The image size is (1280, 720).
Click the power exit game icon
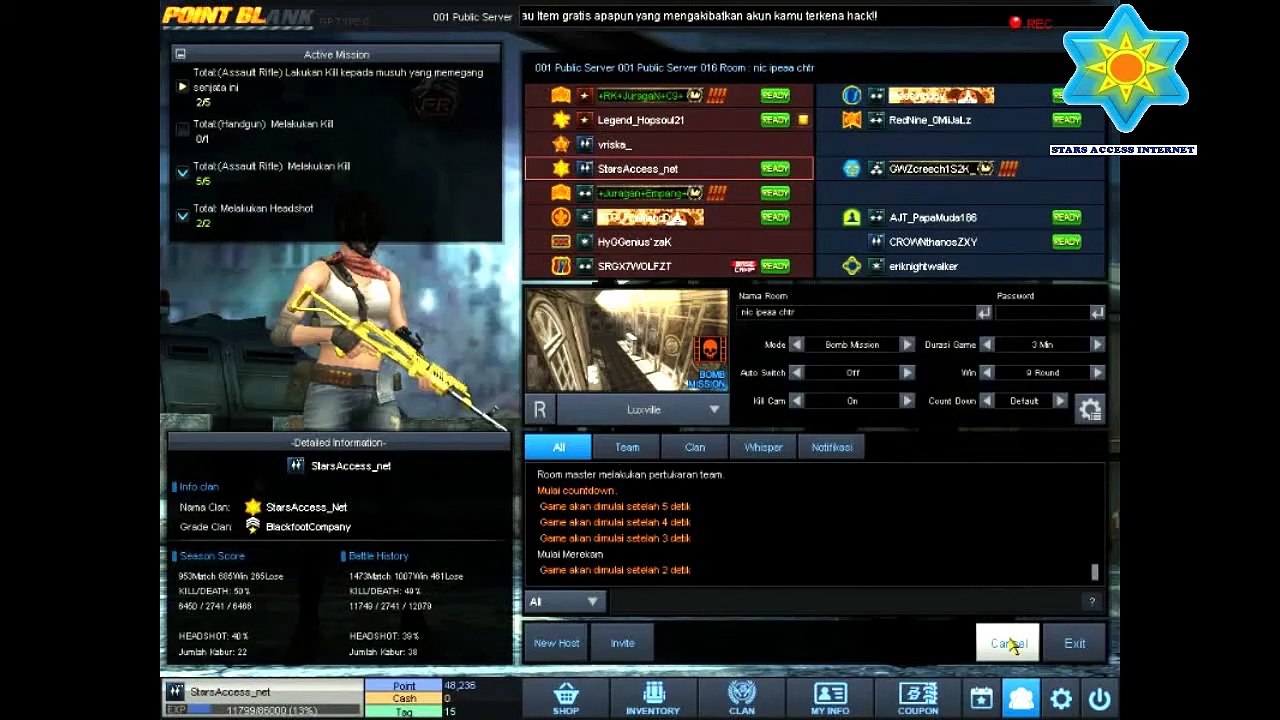(1099, 698)
